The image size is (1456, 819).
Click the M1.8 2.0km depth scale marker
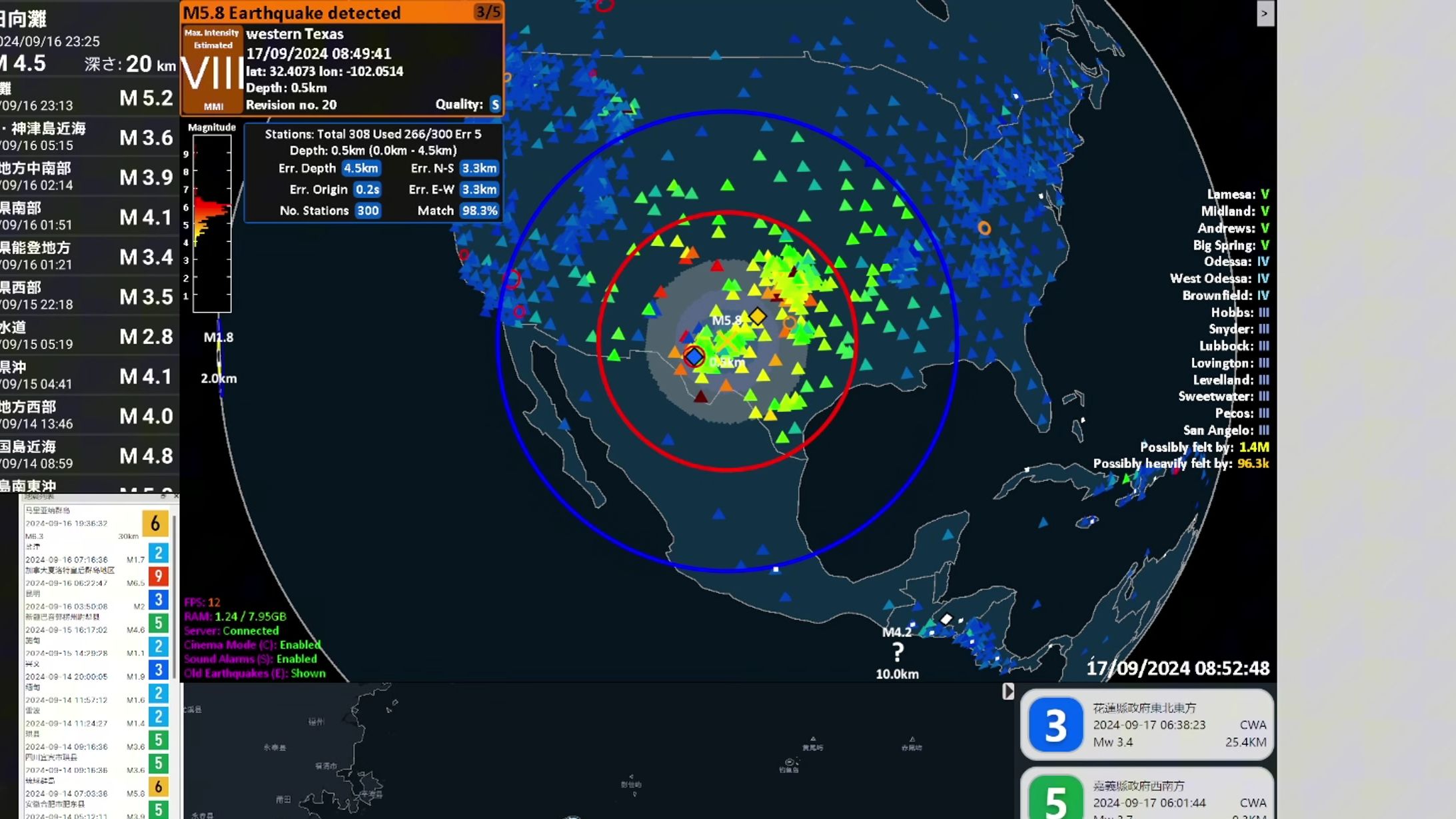click(219, 358)
